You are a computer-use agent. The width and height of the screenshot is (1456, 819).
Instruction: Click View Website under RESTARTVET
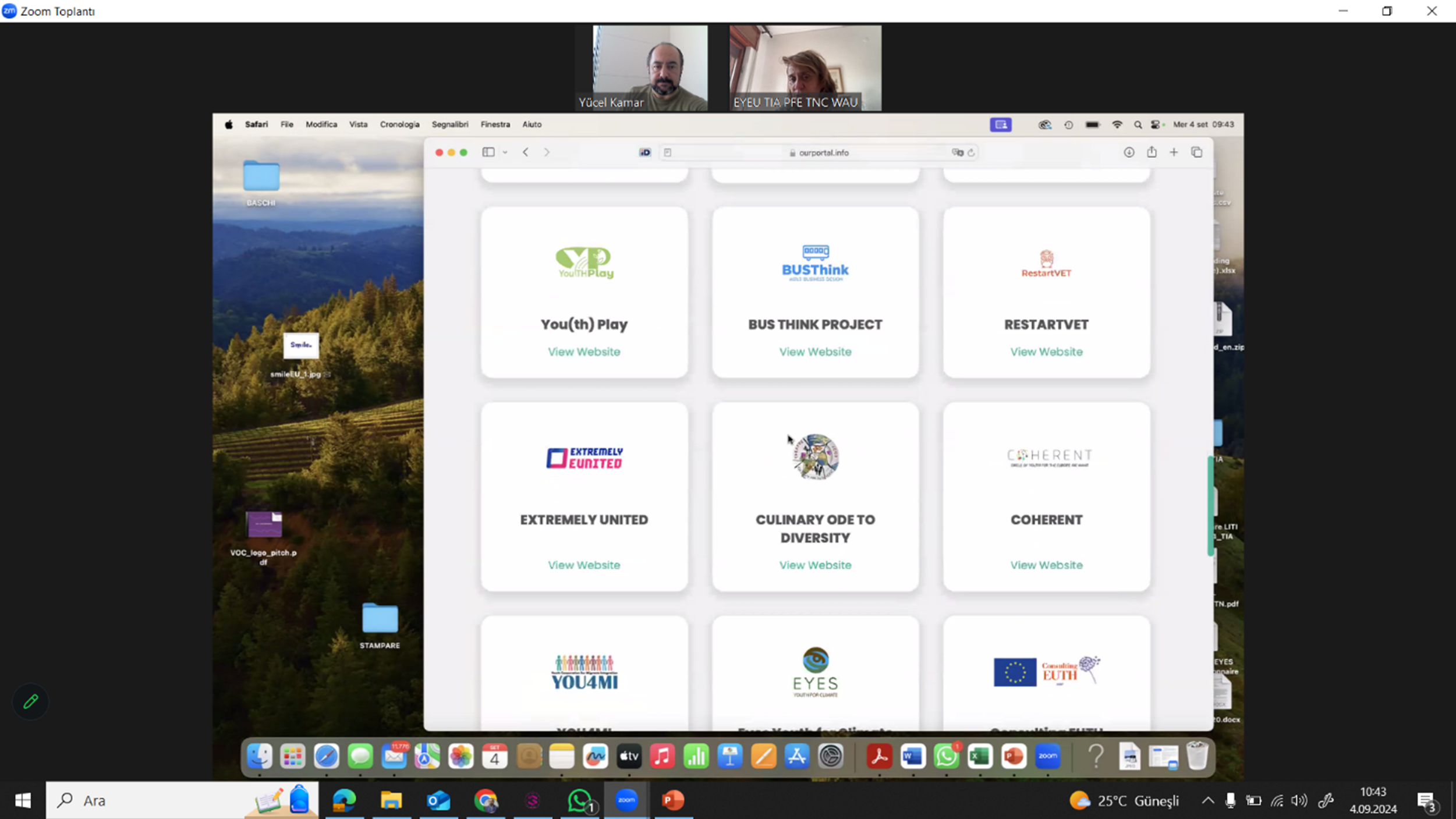1046,352
